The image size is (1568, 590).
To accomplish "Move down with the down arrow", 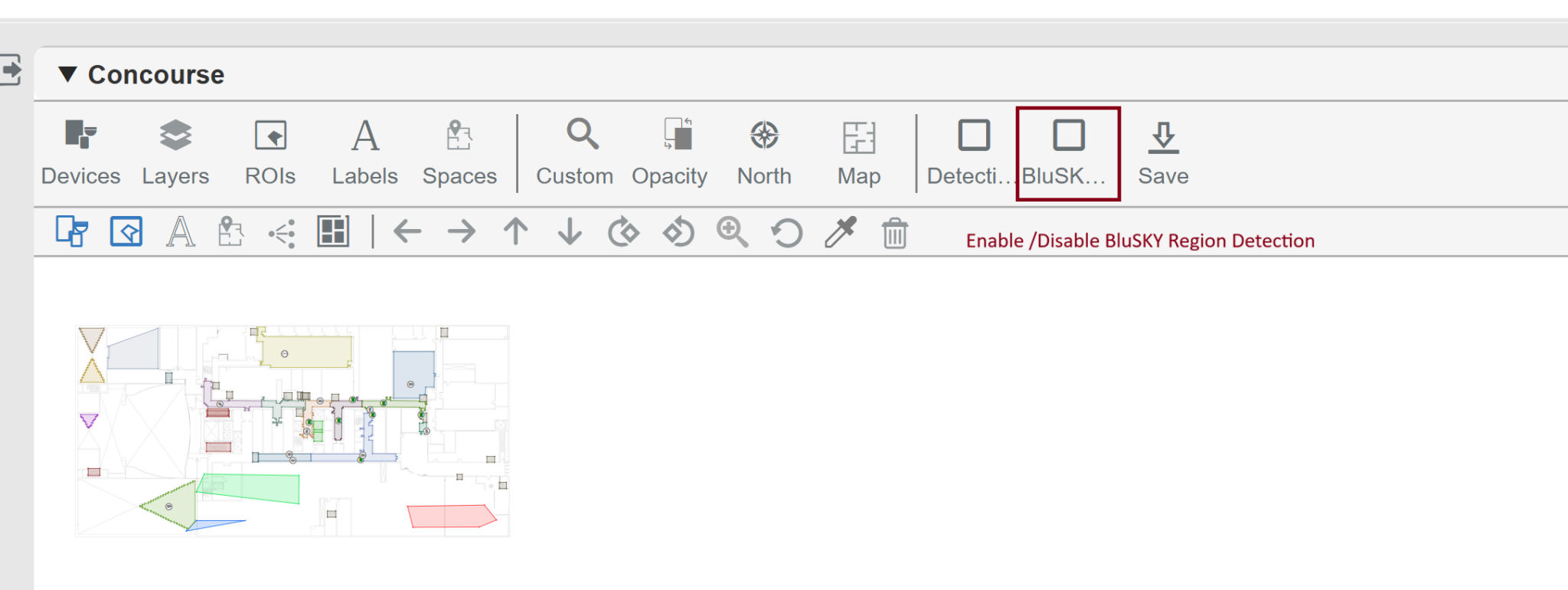I will [x=570, y=231].
